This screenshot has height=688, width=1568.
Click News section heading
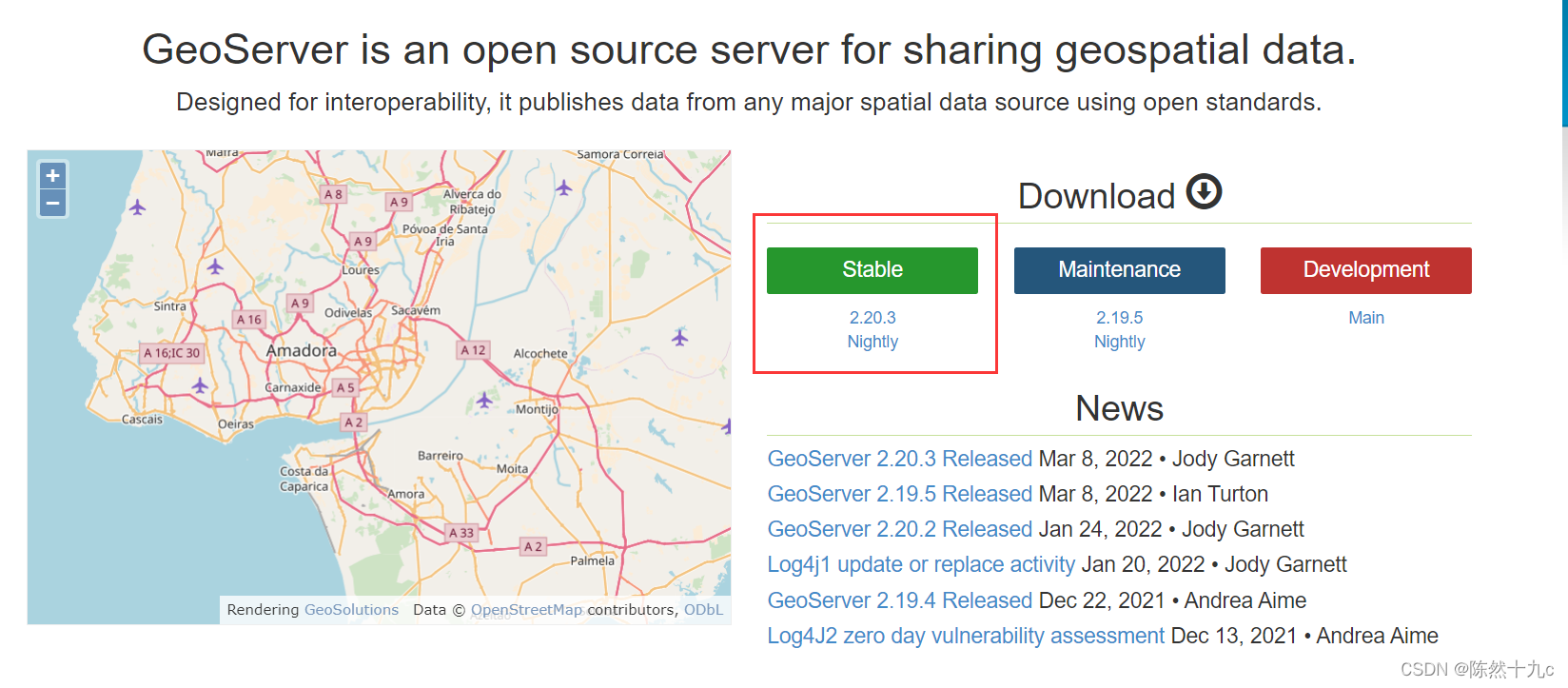pos(1120,408)
